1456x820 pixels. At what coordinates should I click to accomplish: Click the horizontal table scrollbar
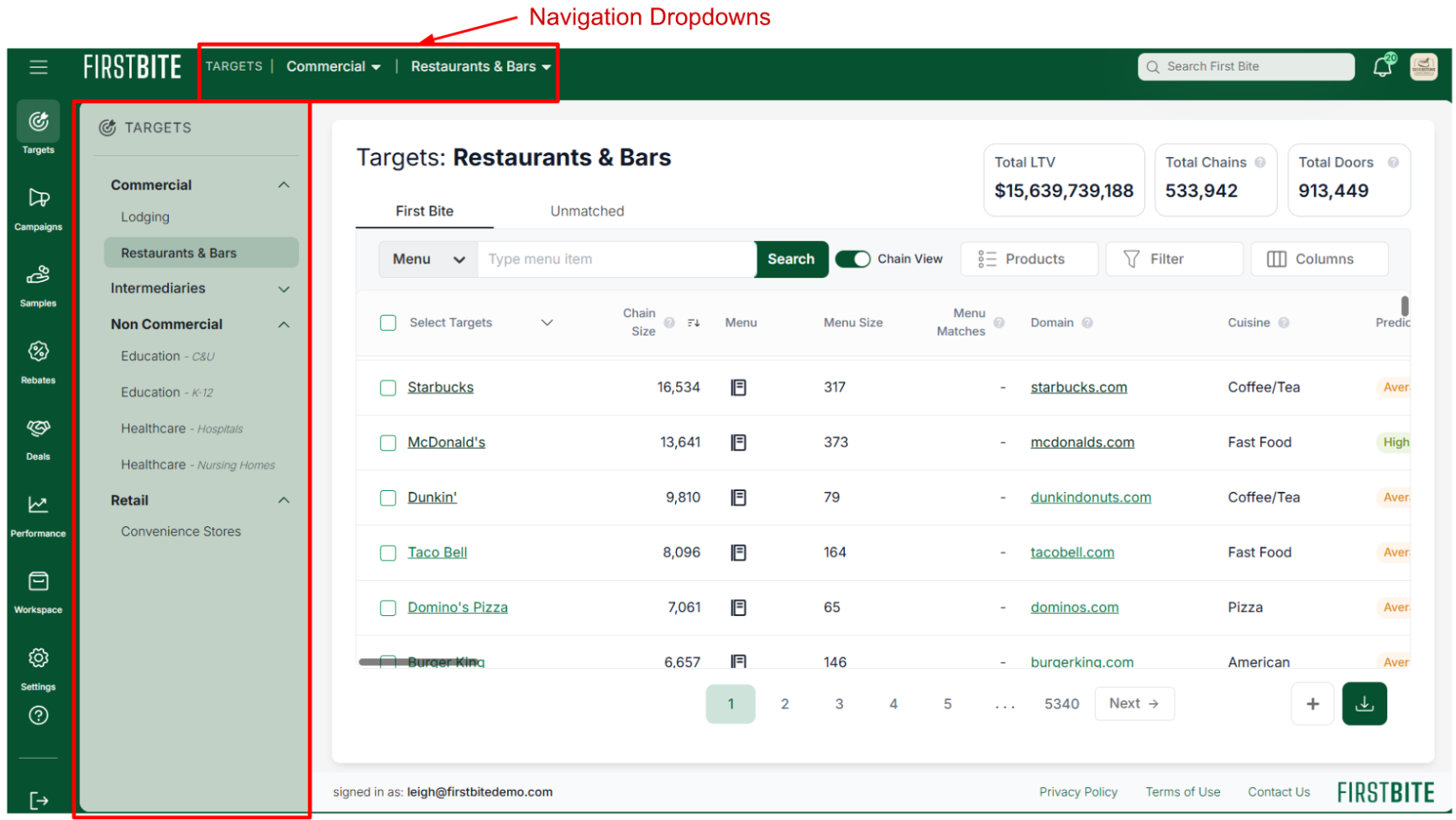[x=419, y=662]
